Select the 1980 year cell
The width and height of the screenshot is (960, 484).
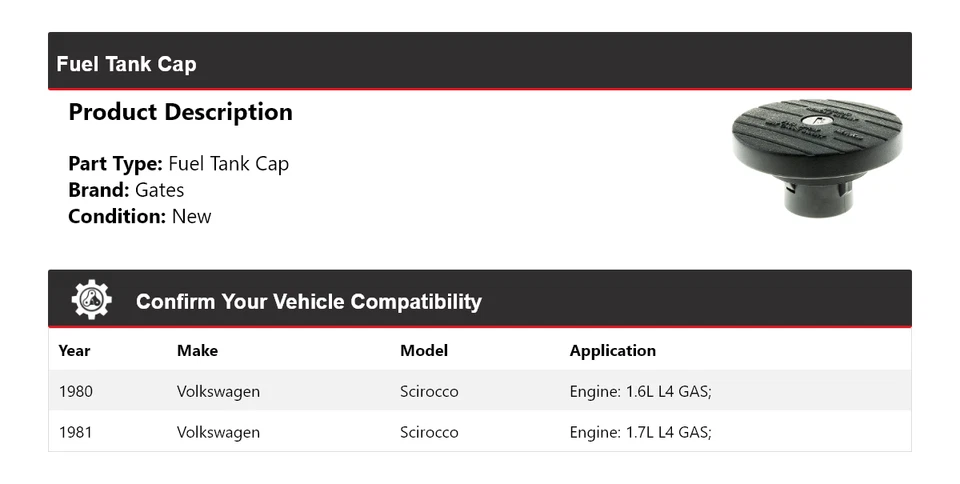click(75, 391)
